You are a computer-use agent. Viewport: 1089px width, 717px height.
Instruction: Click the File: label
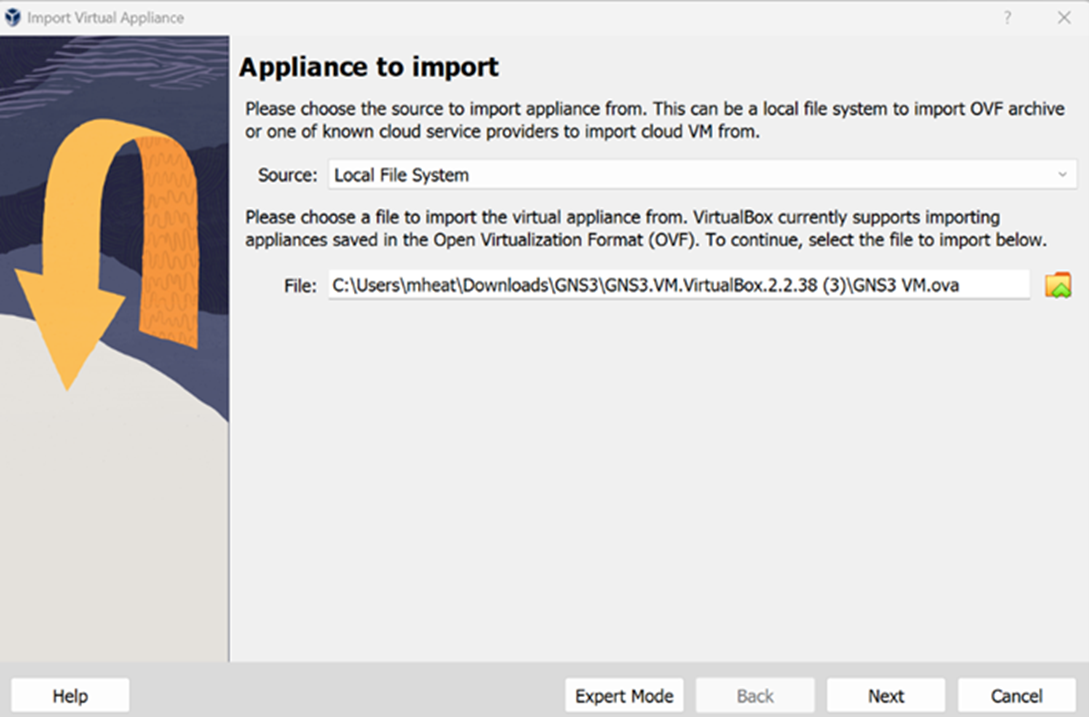[x=300, y=286]
